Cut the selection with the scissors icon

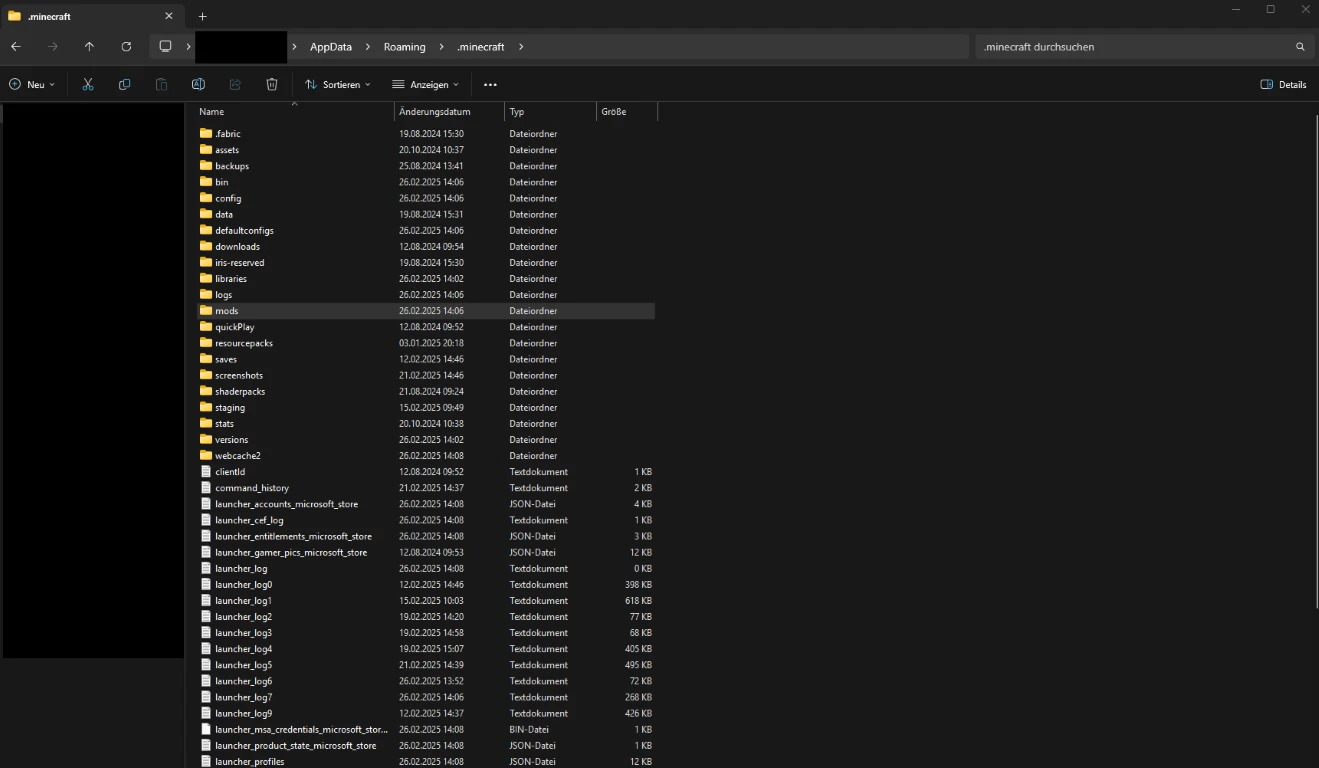pyautogui.click(x=87, y=84)
